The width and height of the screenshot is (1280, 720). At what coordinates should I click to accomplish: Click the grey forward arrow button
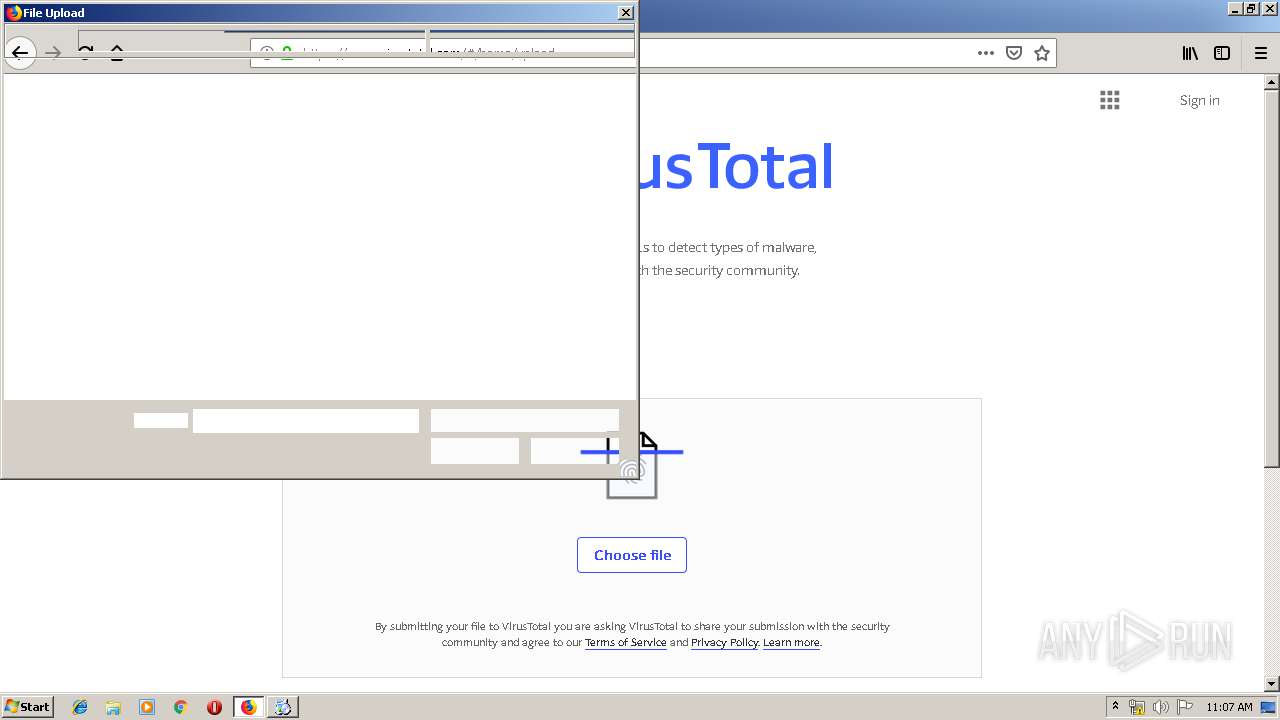tap(53, 53)
